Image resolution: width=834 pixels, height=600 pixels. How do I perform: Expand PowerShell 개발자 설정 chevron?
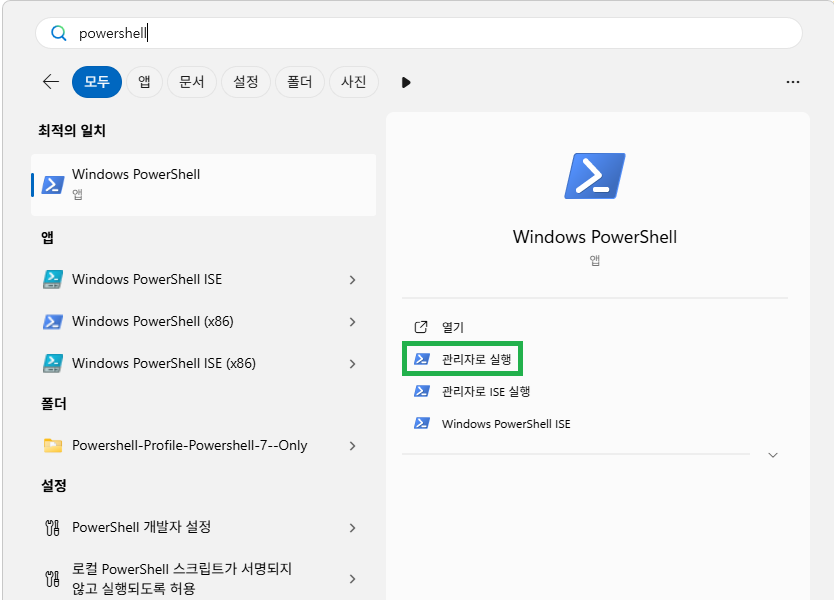pyautogui.click(x=352, y=528)
